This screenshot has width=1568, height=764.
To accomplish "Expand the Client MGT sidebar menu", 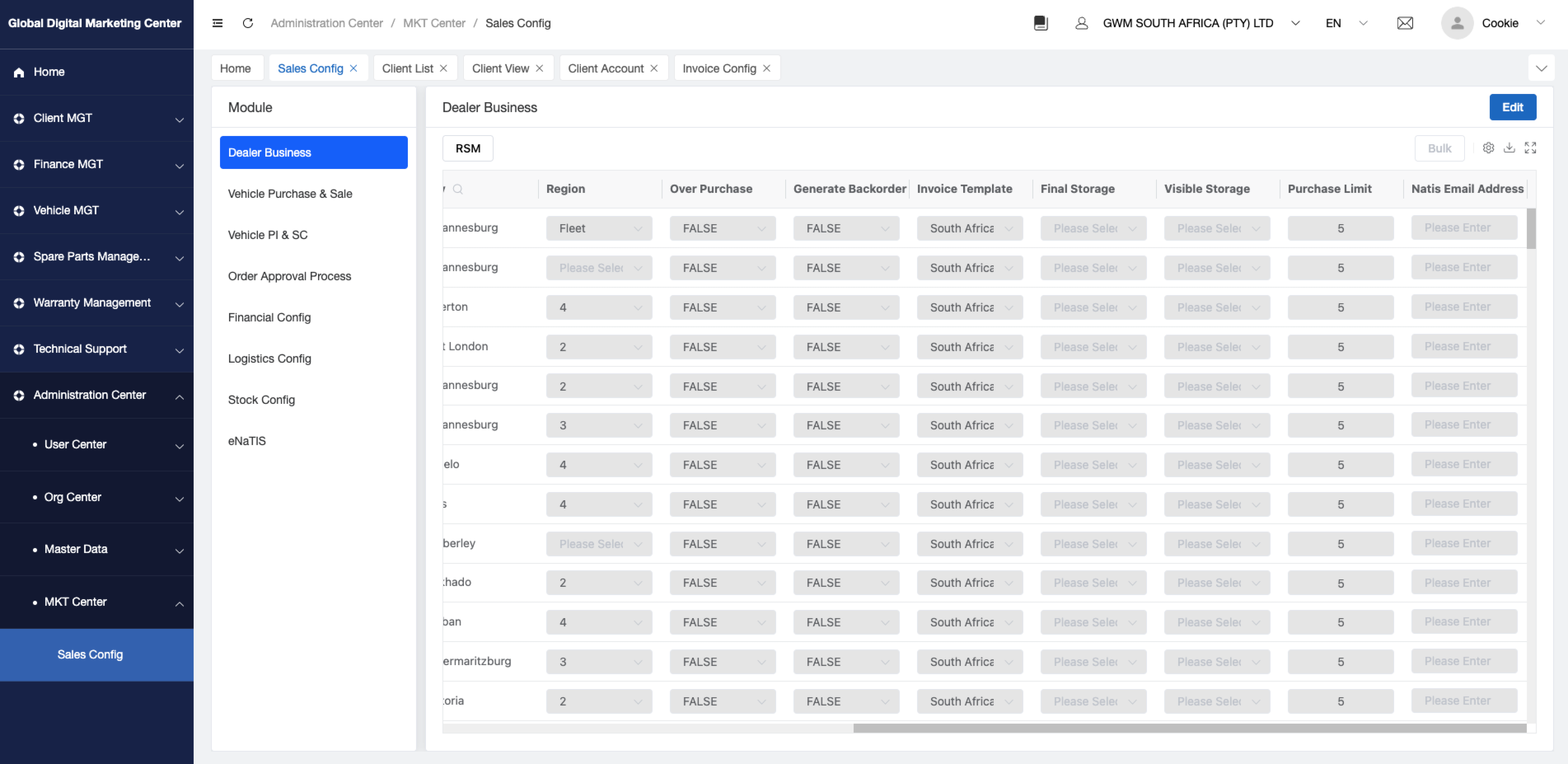I will 96,119.
